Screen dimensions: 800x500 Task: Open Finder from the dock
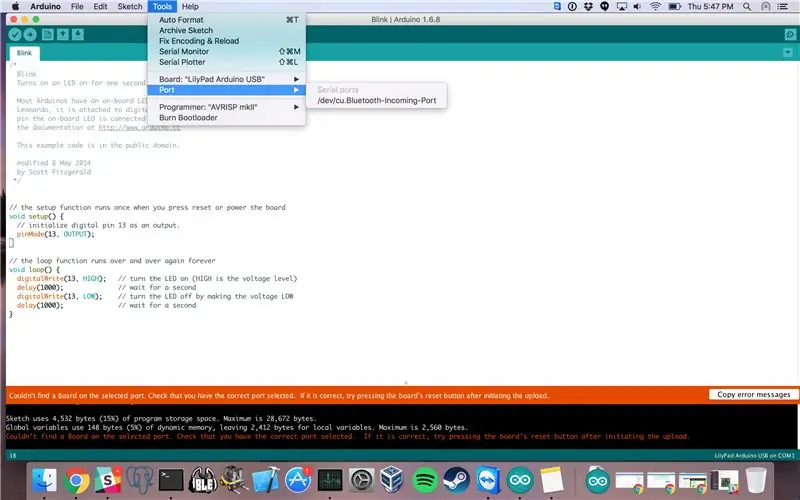tap(44, 480)
